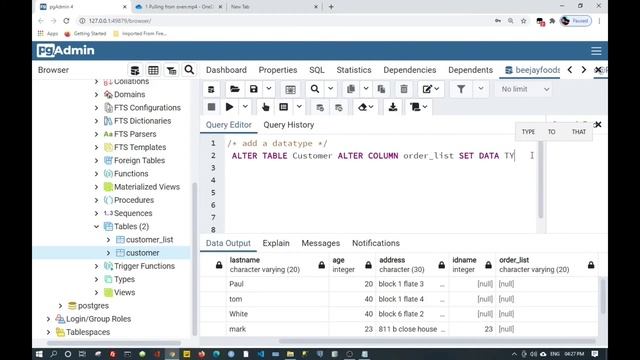Screen dimensions: 640x360
Task: Click the Windows Start button
Action: [x=39, y=354]
